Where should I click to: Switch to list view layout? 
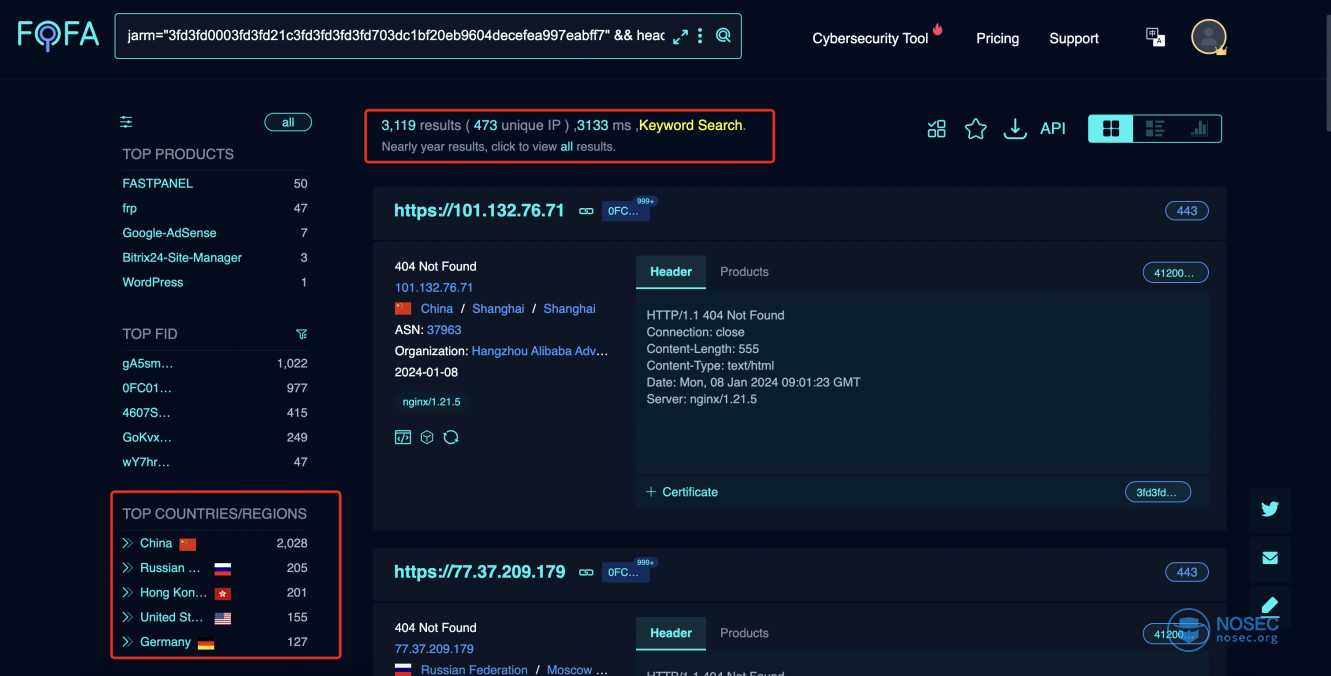(x=1155, y=128)
